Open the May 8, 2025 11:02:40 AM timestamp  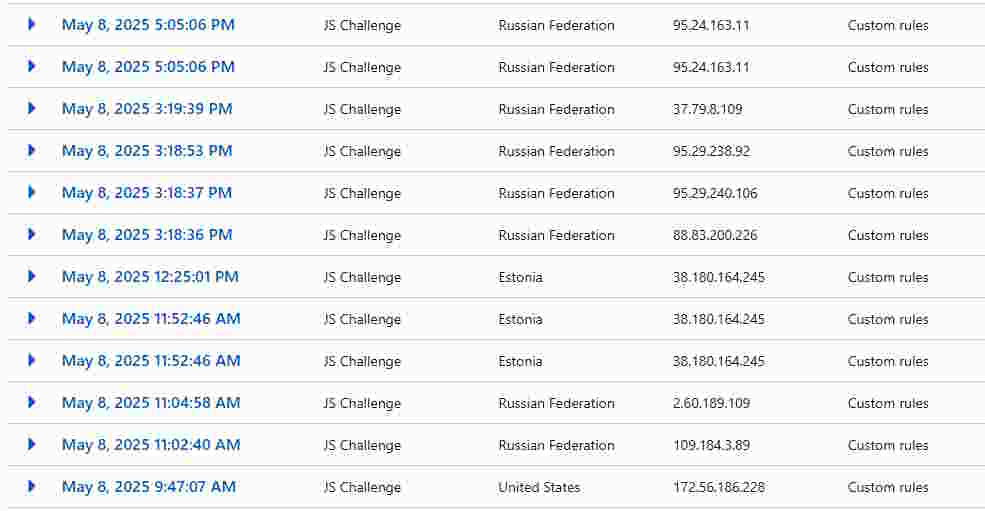click(151, 444)
